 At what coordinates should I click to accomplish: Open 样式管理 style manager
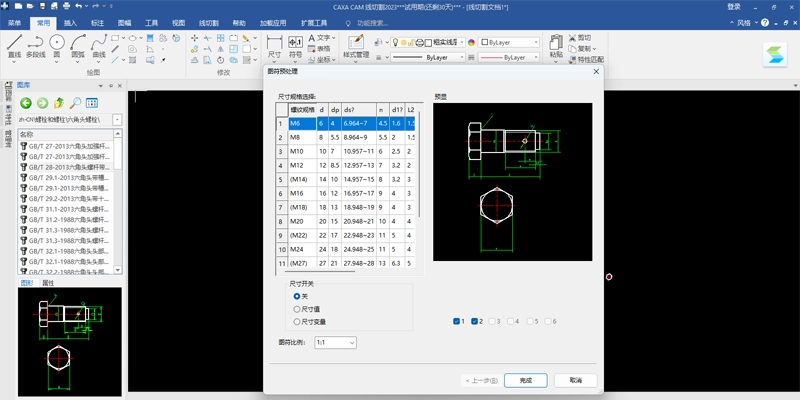tap(356, 46)
